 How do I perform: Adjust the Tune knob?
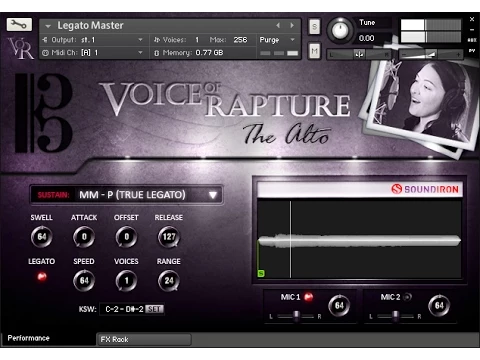click(x=340, y=31)
